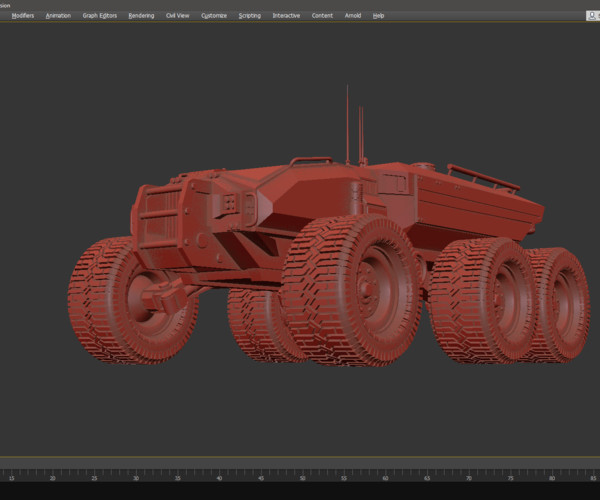The width and height of the screenshot is (600, 500).
Task: Open the Rendering menu
Action: pos(141,16)
